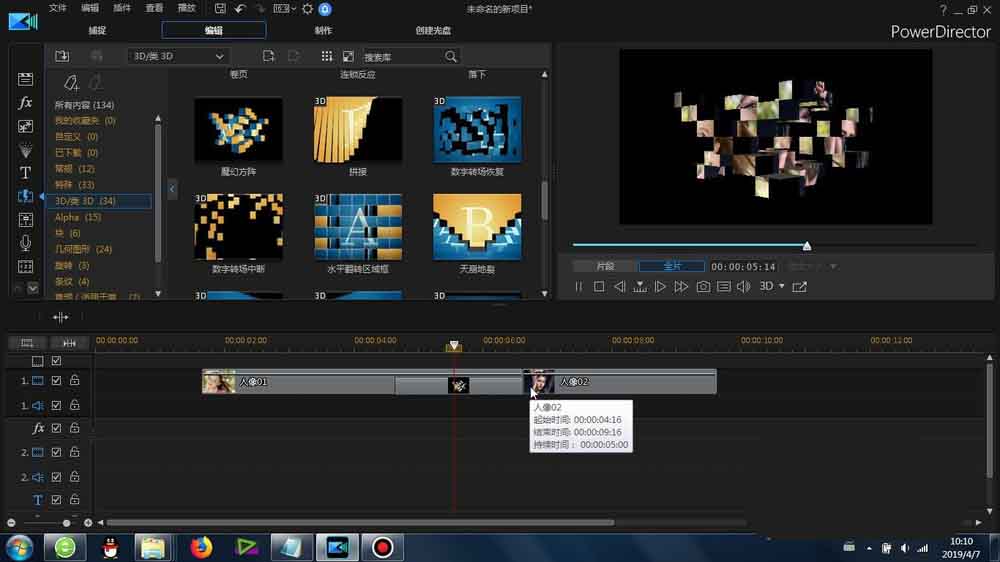Disable the fx effect track checkbox
Image resolution: width=1000 pixels, height=562 pixels.
tap(57, 428)
